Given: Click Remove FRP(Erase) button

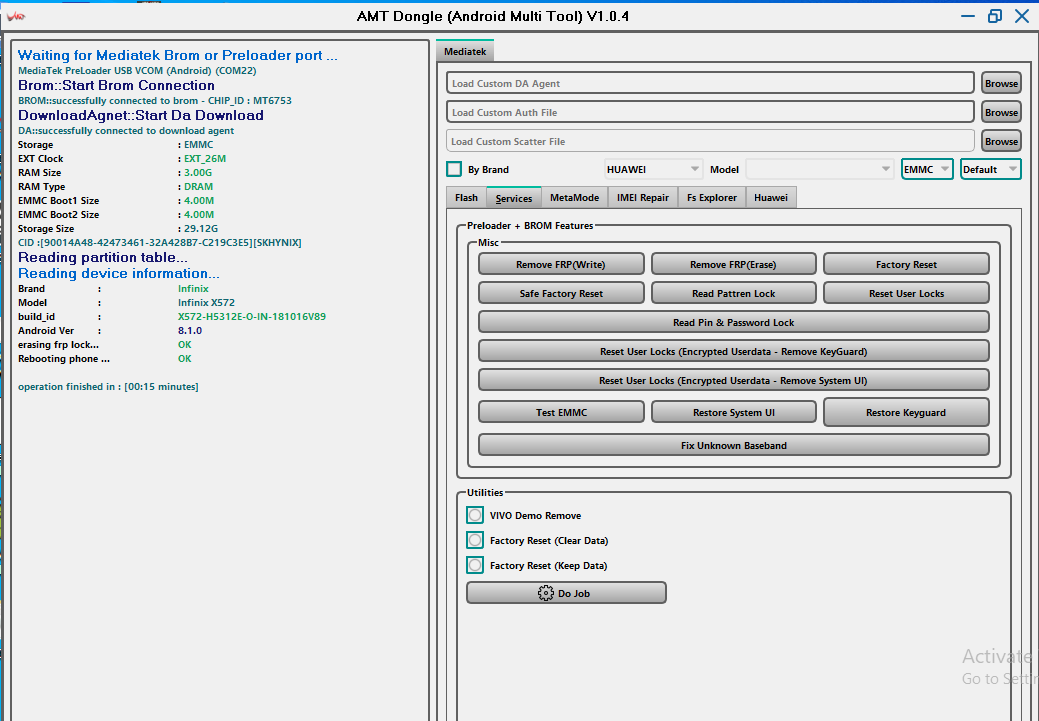Looking at the screenshot, I should (x=733, y=264).
